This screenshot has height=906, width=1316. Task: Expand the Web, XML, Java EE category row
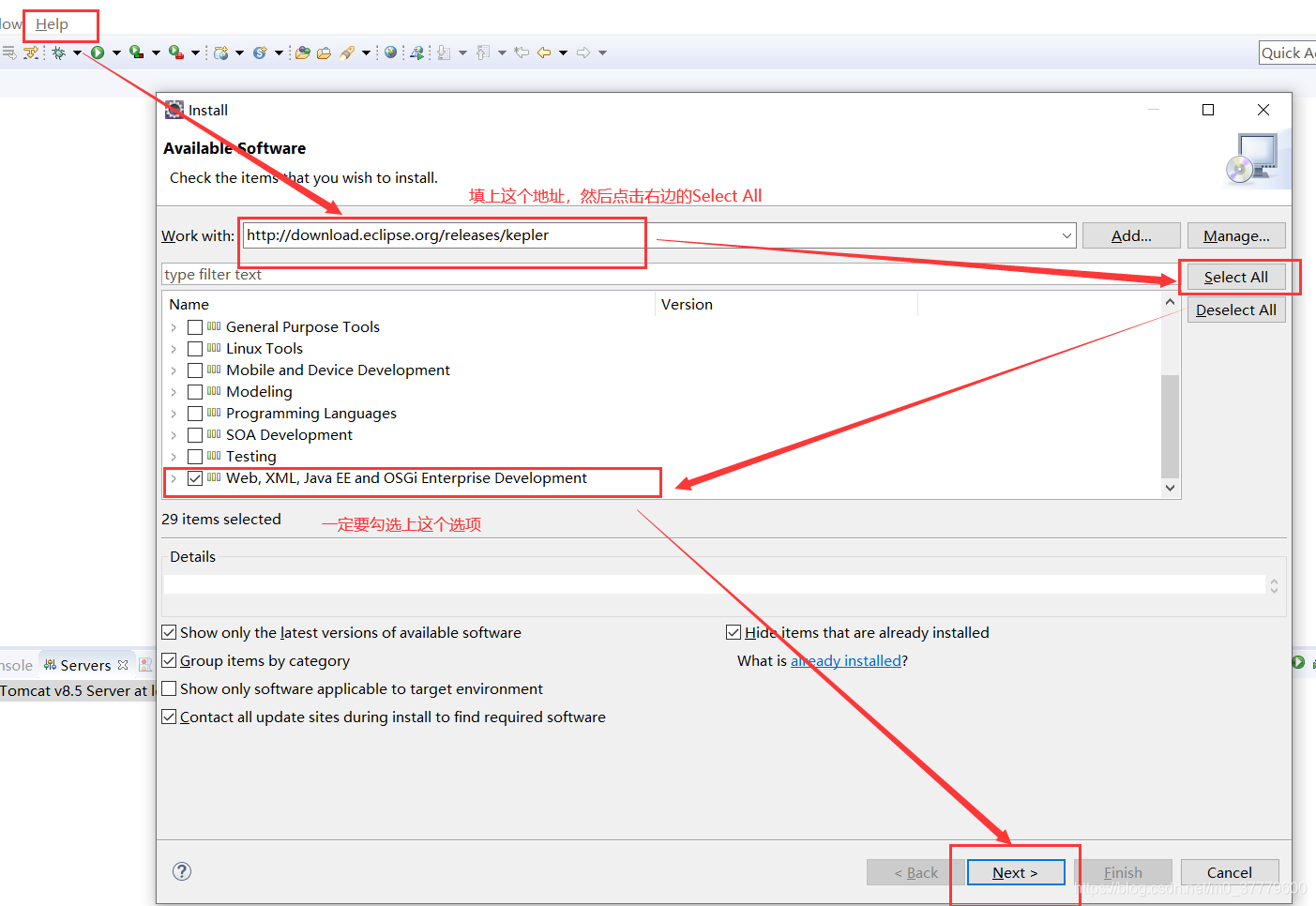174,478
